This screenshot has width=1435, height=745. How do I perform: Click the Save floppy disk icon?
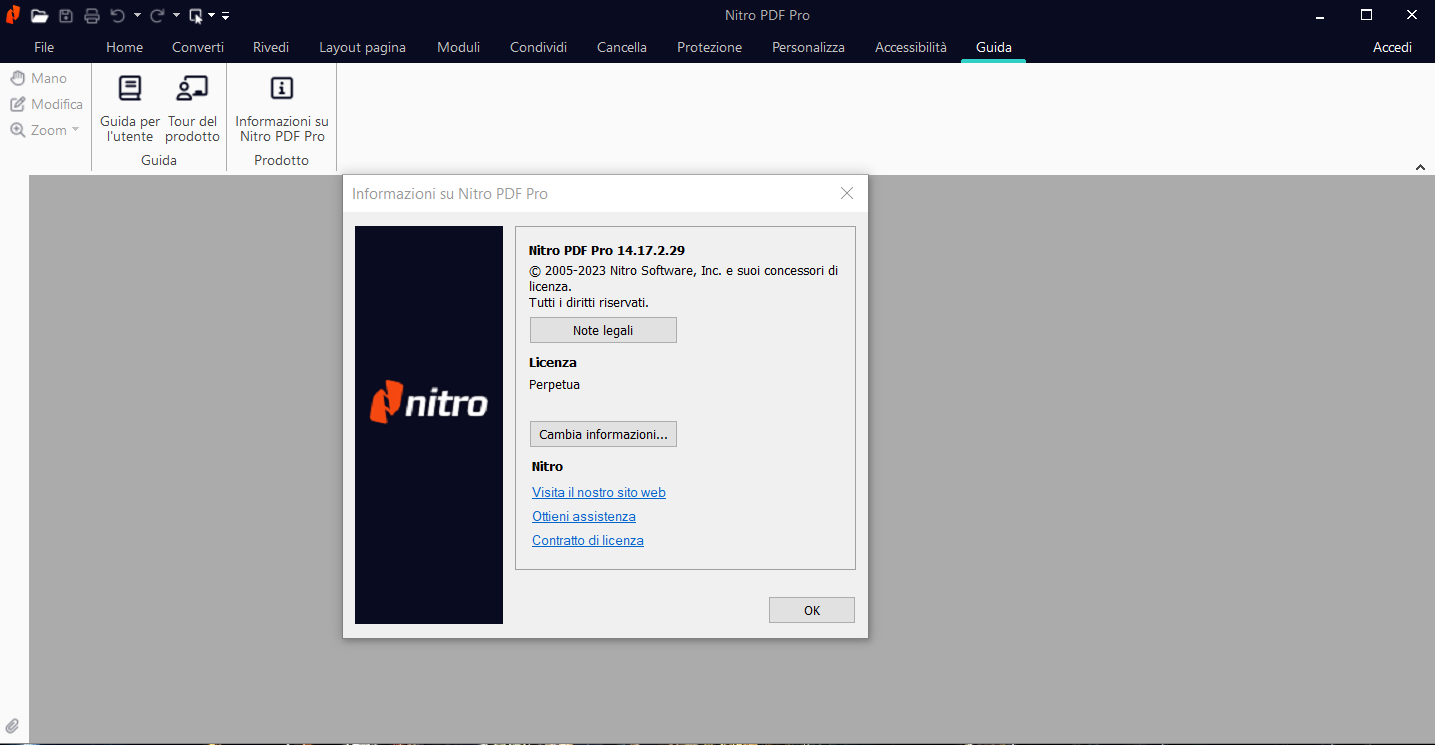[66, 16]
